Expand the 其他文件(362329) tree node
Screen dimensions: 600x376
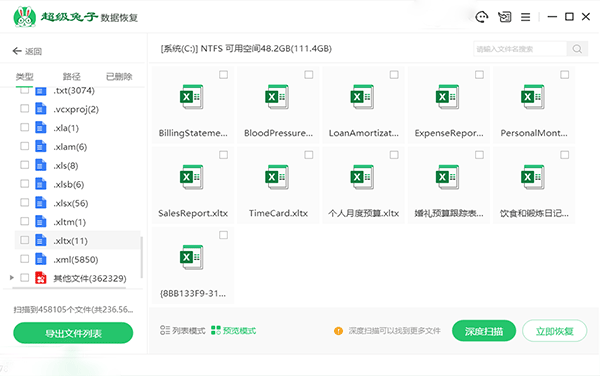pyautogui.click(x=12, y=278)
